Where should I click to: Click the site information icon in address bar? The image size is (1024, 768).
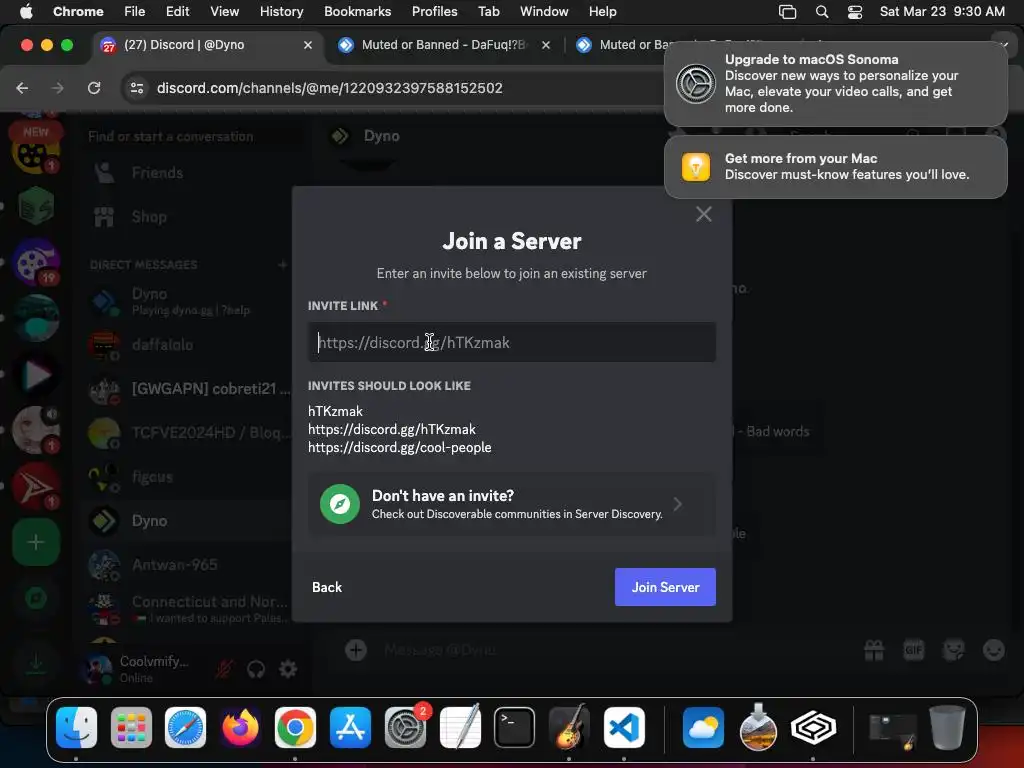(x=137, y=88)
